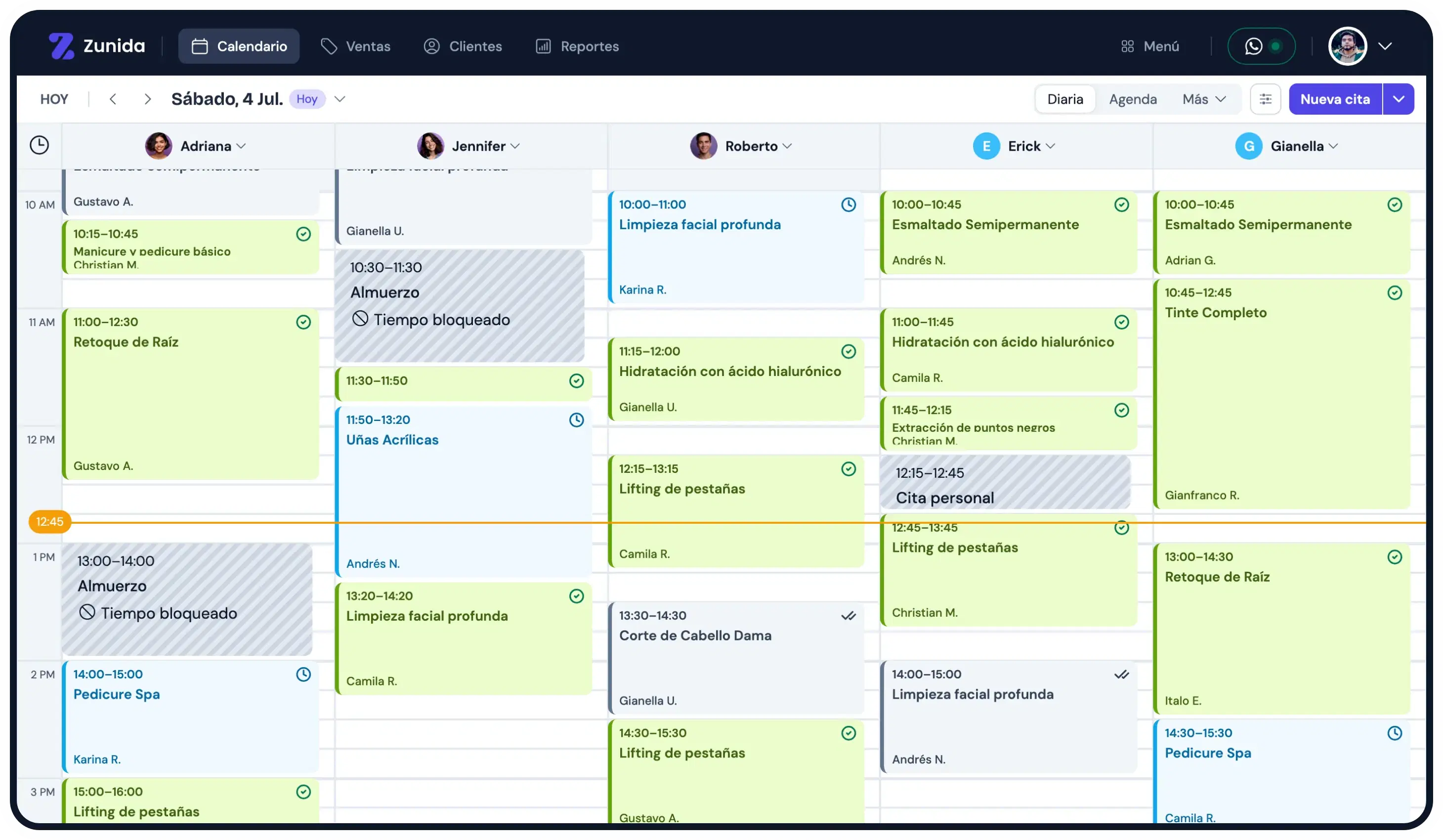Open the Clientes tab
This screenshot has height=840, width=1443.
pyautogui.click(x=462, y=46)
